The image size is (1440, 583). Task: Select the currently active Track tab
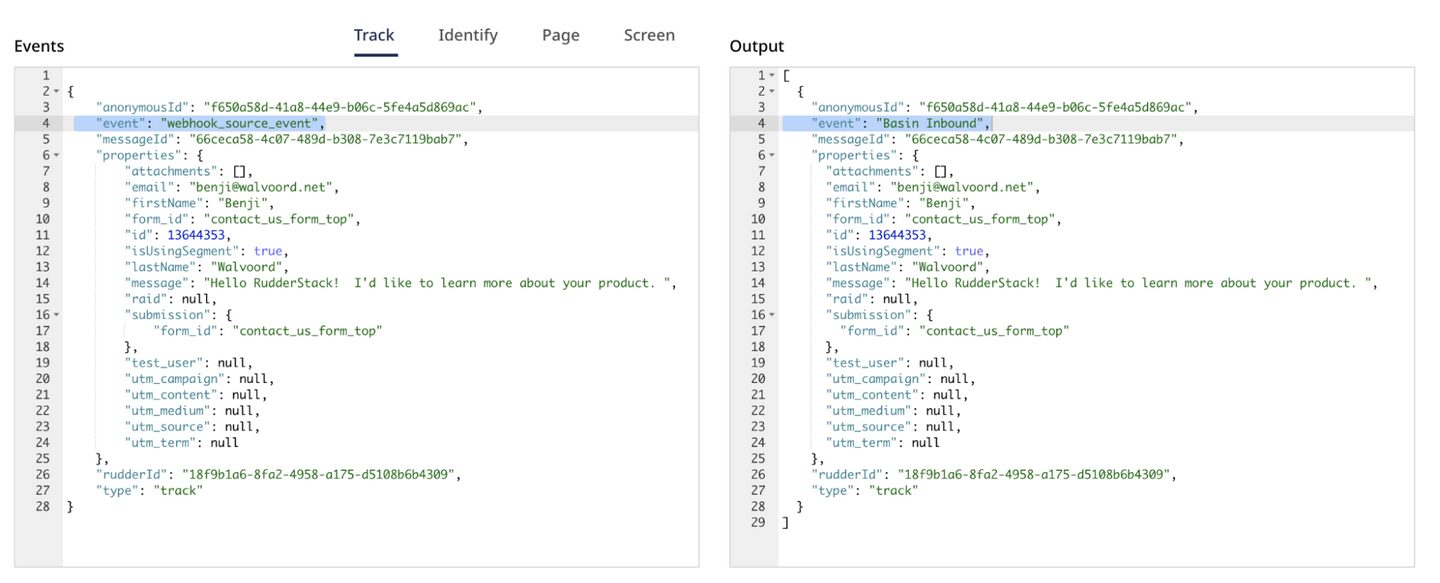[x=374, y=34]
